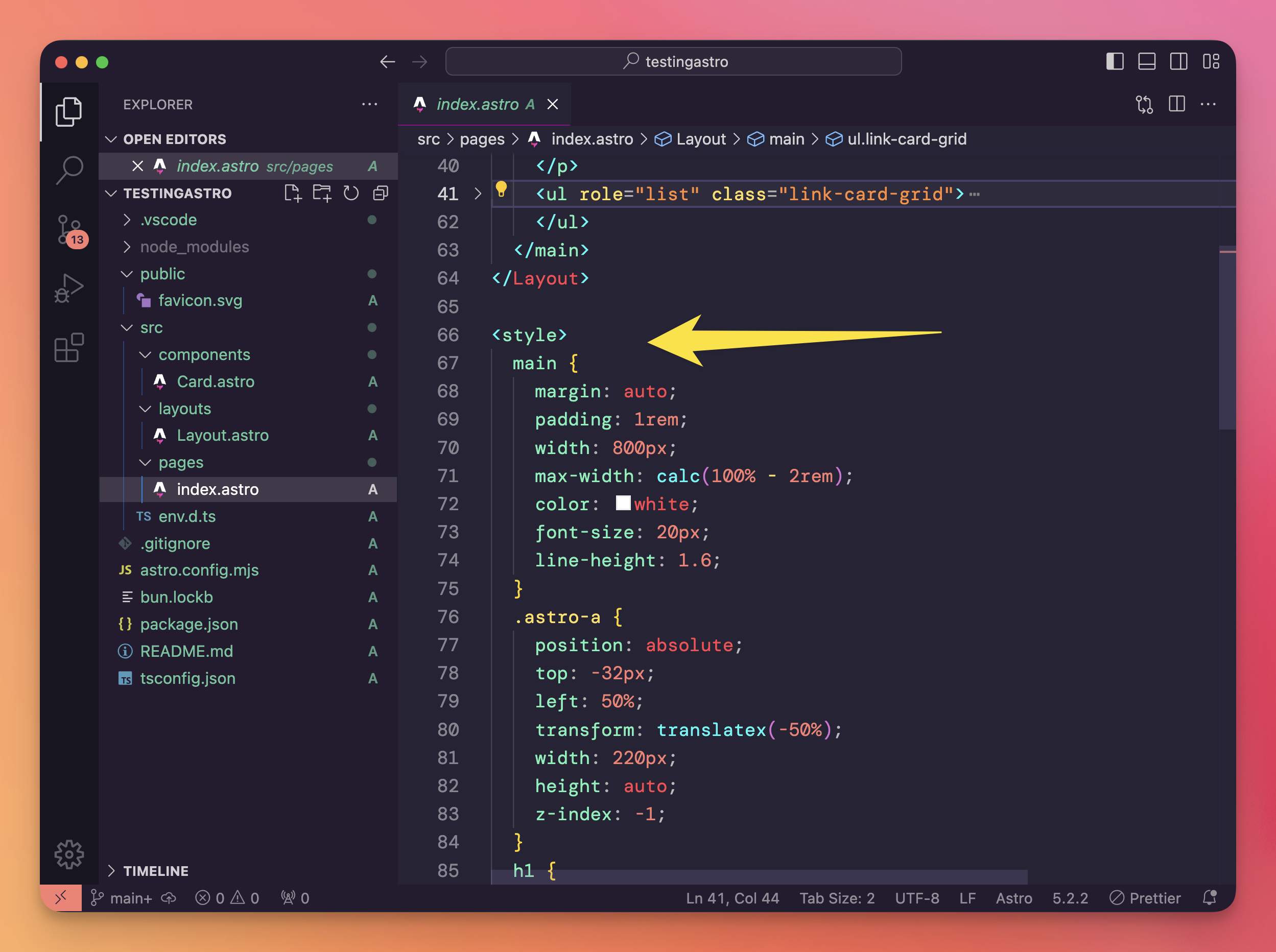
Task: Open Layout.astro from the file tree
Action: click(x=223, y=435)
